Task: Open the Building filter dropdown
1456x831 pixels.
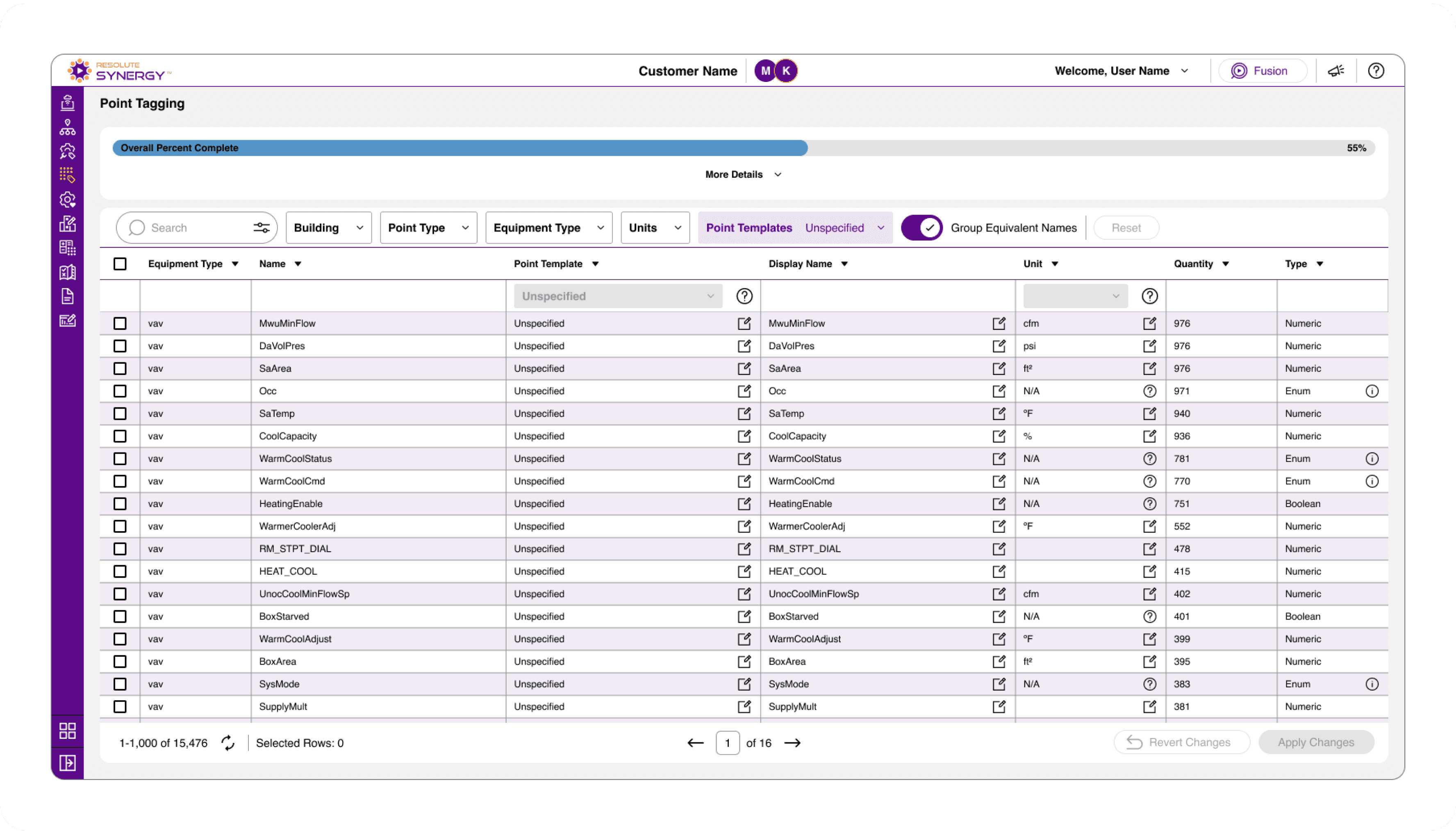Action: 328,228
